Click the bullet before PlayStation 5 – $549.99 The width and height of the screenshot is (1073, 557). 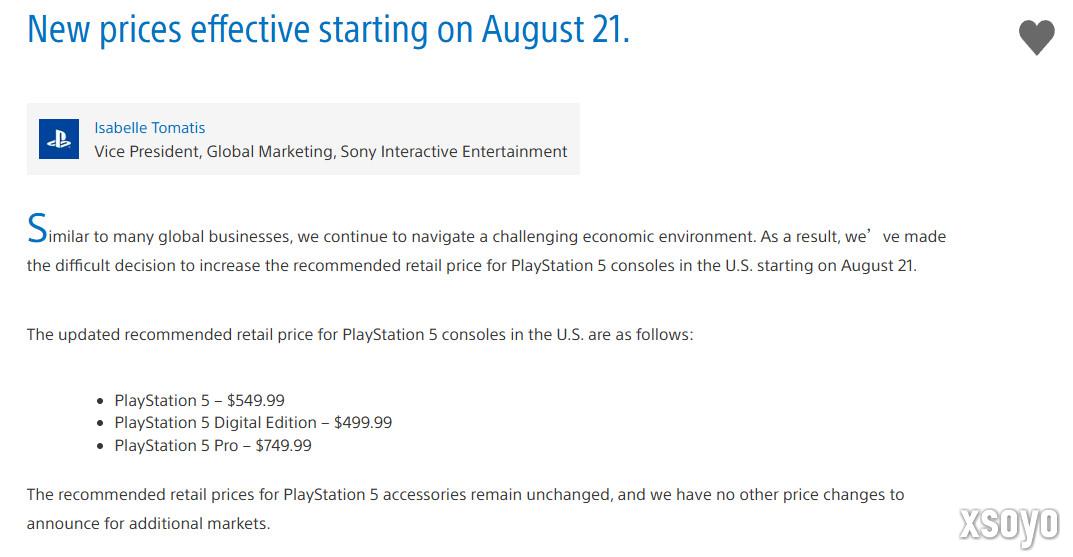coord(101,401)
